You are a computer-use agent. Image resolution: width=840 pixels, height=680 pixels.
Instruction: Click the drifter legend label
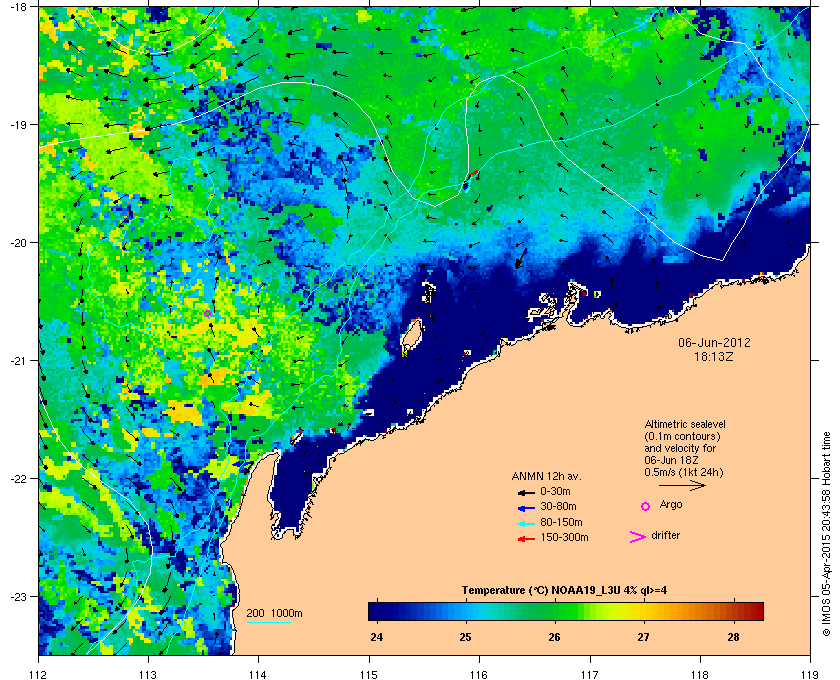666,535
